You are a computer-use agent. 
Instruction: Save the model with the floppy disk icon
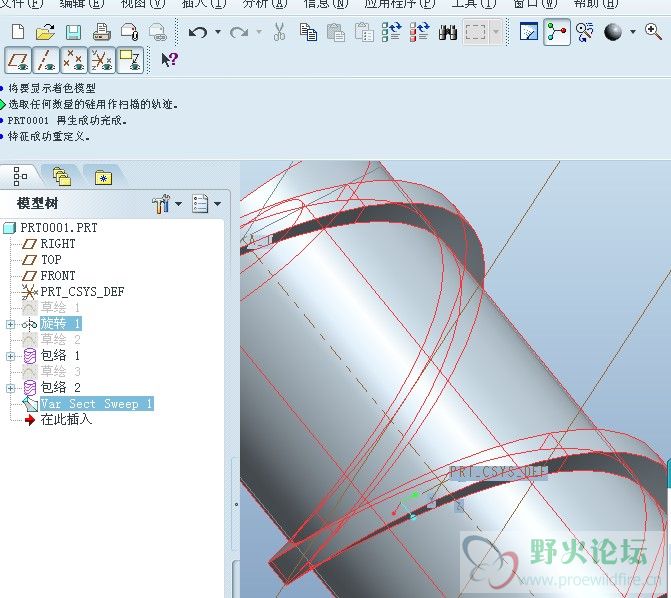tap(74, 33)
